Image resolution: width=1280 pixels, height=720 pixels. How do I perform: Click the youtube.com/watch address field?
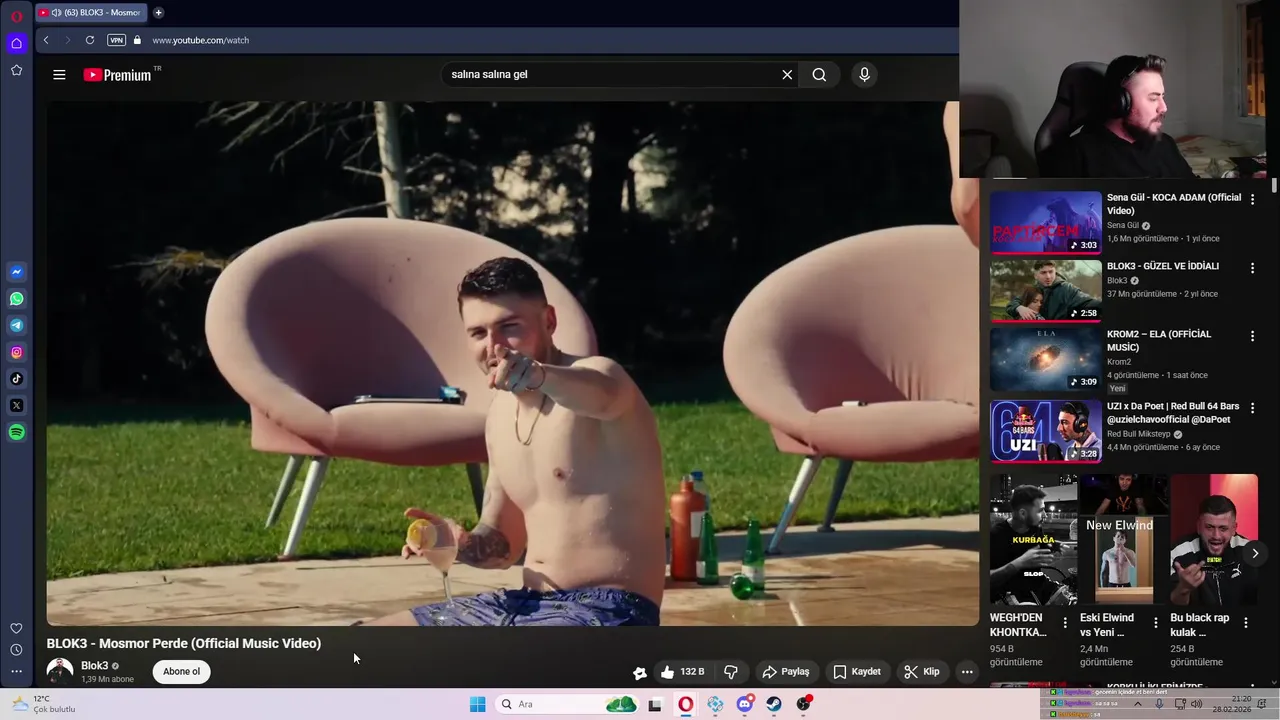tap(200, 40)
